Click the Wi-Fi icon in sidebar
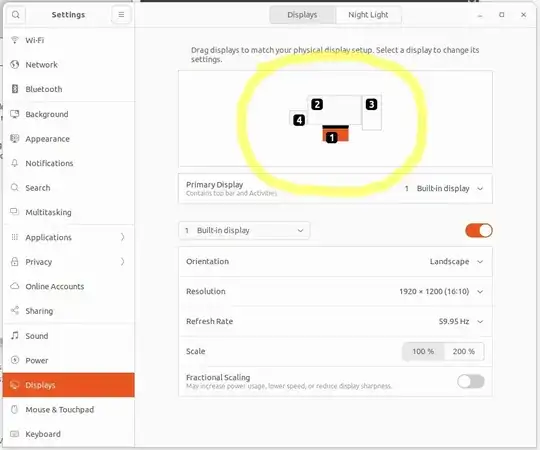The image size is (540, 450). (14, 40)
